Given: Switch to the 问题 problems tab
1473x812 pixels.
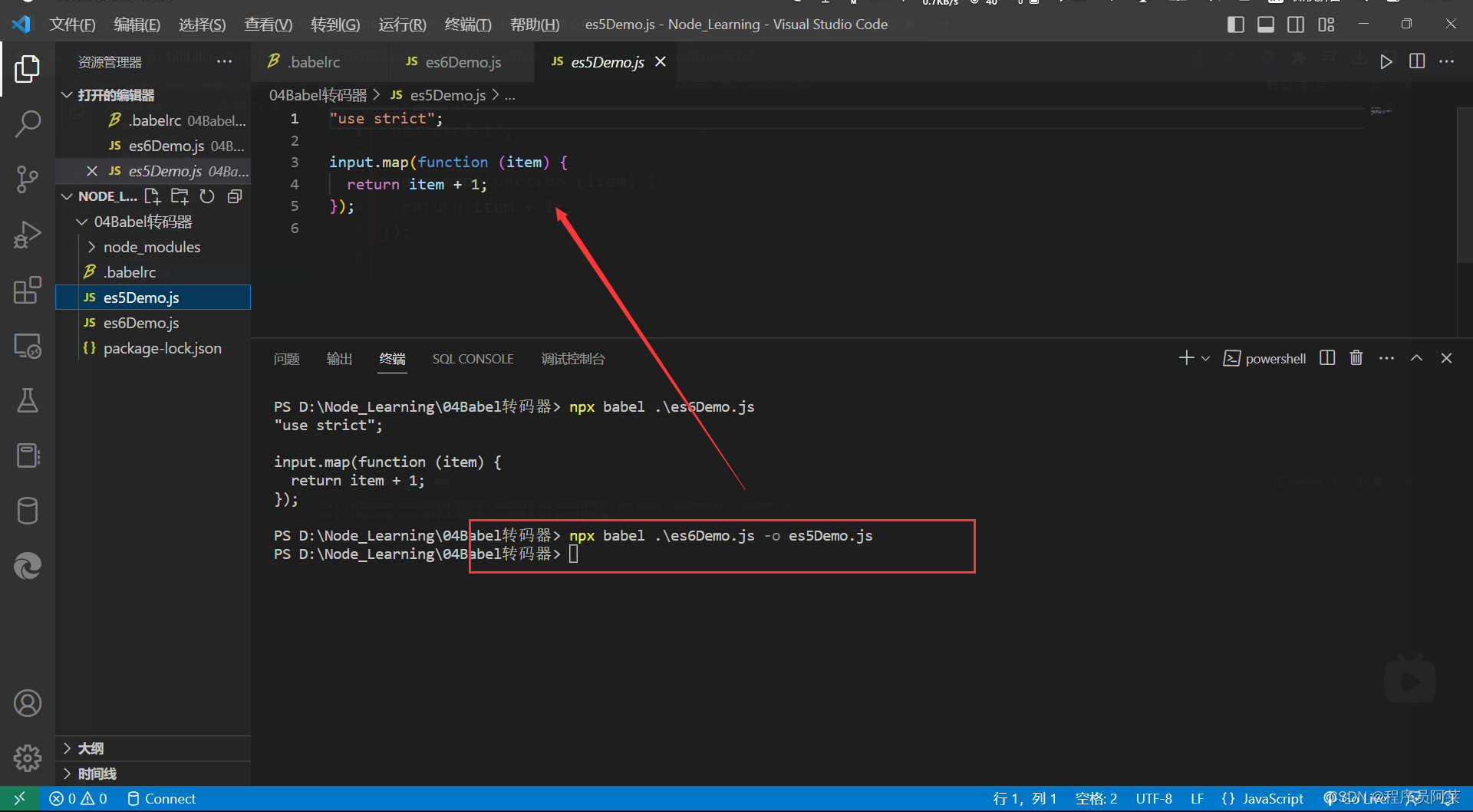Looking at the screenshot, I should (287, 359).
